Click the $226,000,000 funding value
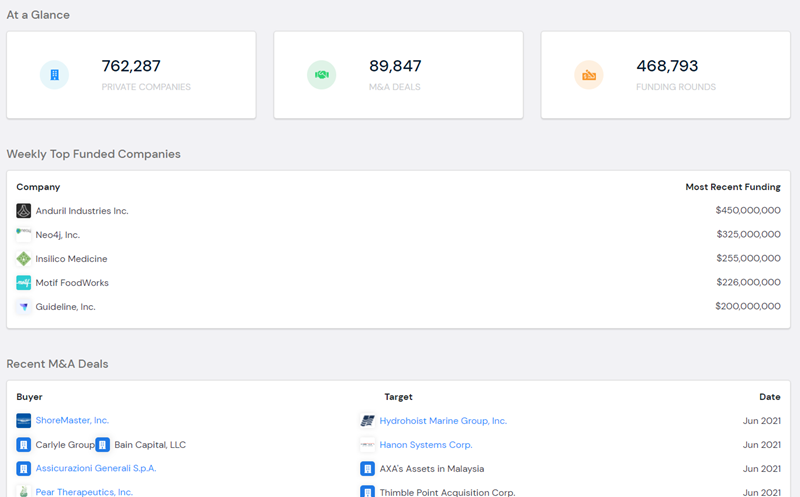Viewport: 800px width, 497px height. [748, 282]
